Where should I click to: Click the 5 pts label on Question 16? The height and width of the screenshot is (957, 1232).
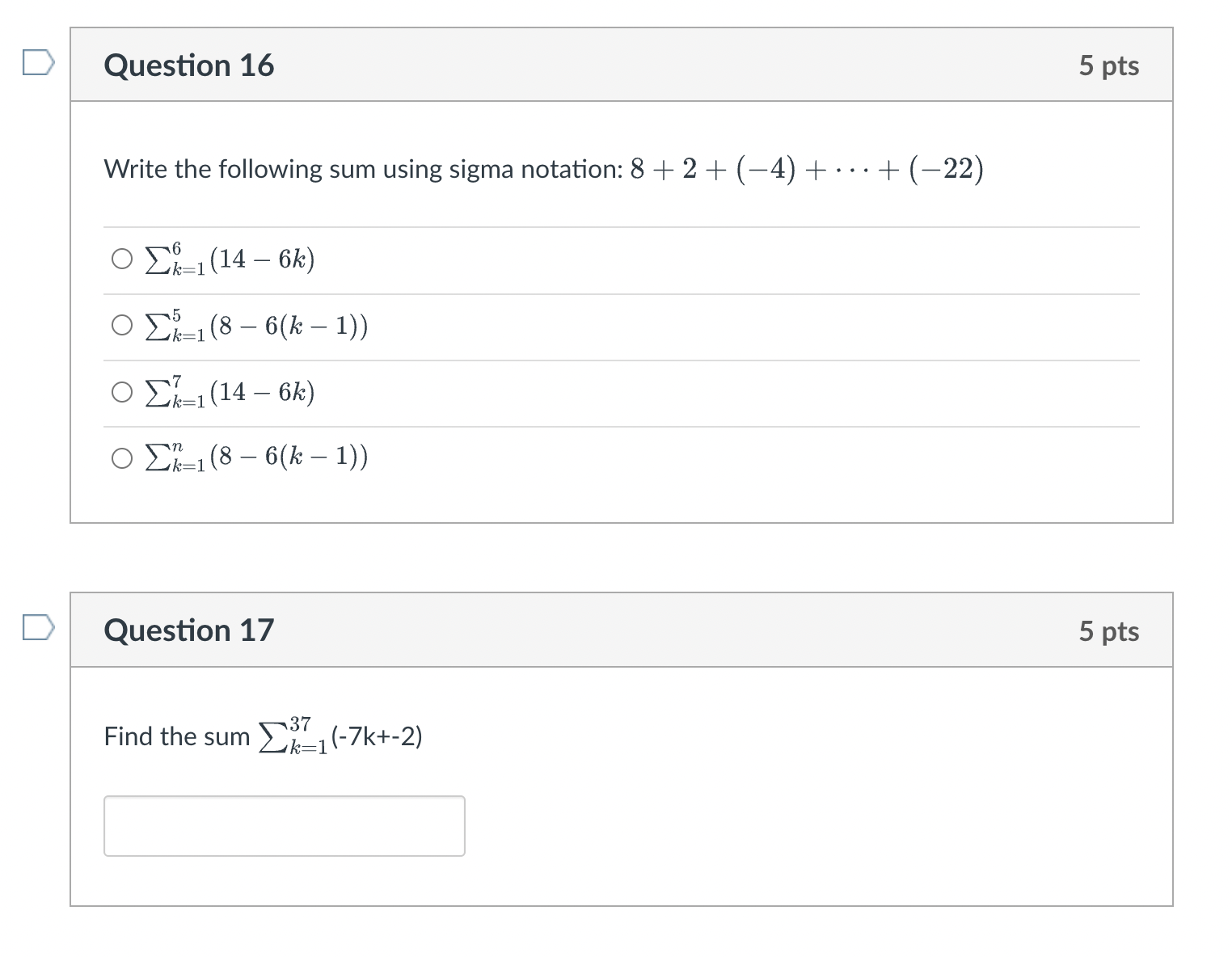[x=1109, y=66]
